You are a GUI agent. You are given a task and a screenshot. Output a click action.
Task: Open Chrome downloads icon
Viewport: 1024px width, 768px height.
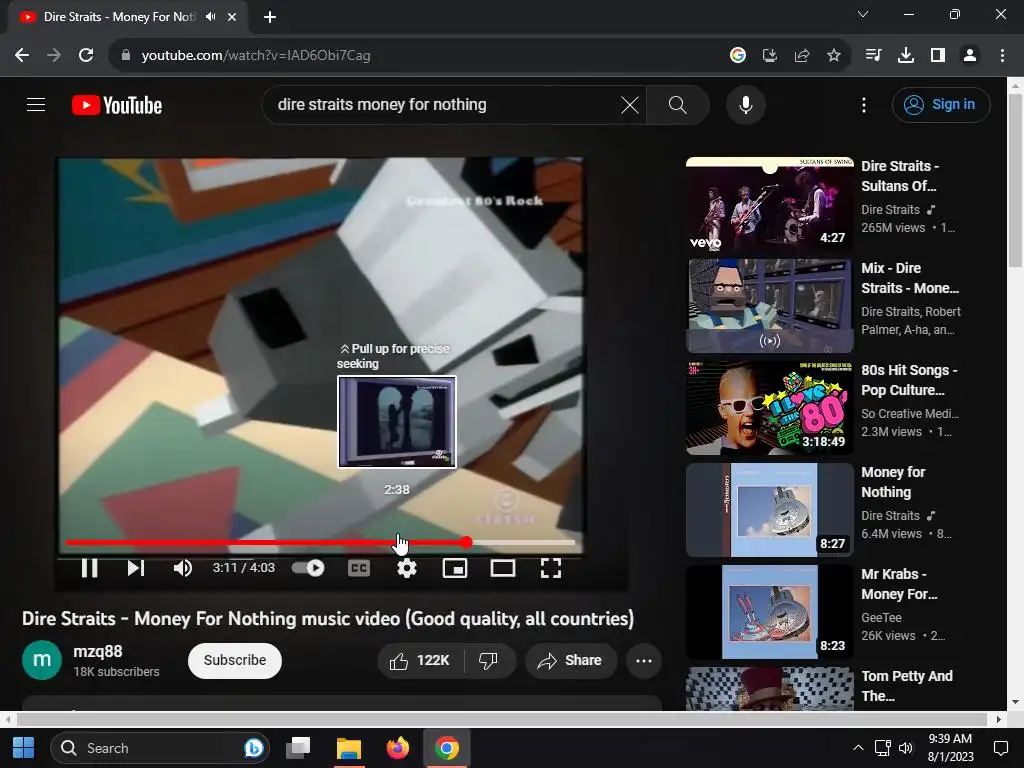tap(905, 56)
